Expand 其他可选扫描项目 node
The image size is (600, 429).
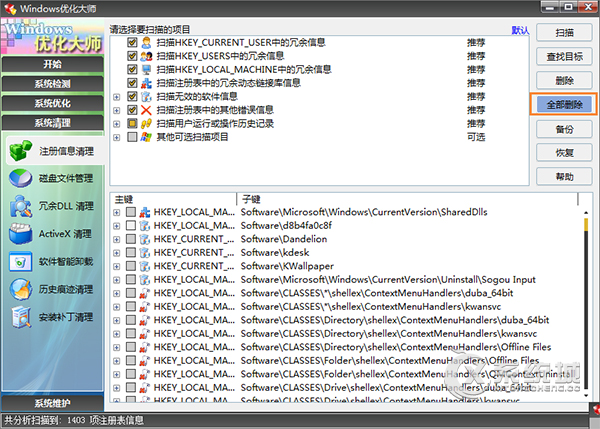(117, 137)
